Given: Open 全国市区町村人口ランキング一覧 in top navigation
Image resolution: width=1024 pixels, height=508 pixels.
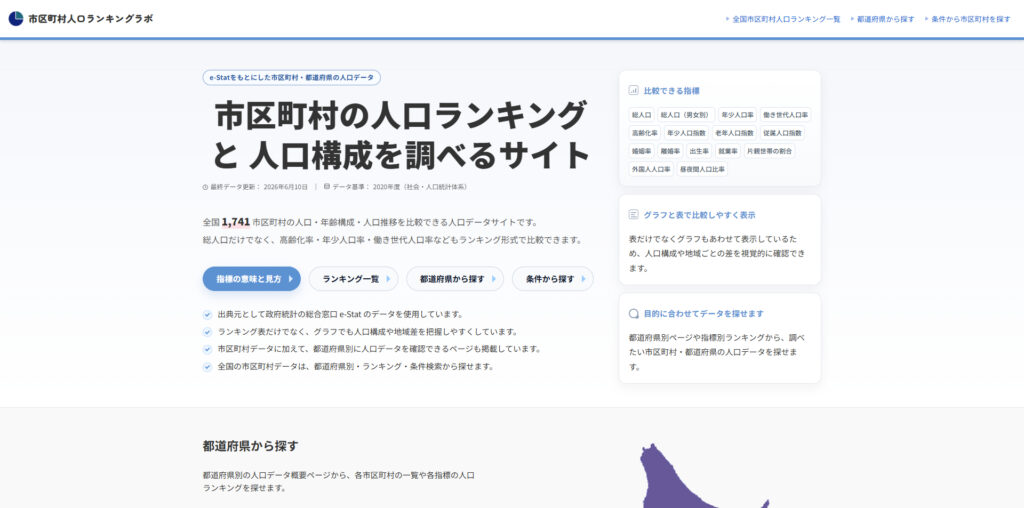Looking at the screenshot, I should pos(786,19).
